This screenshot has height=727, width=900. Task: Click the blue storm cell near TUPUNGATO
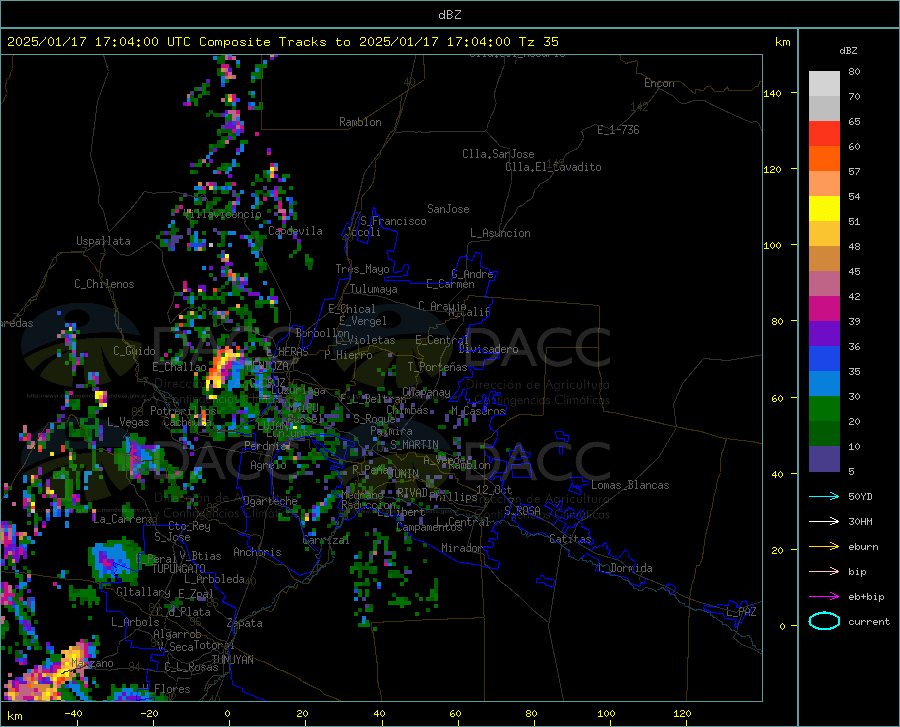tap(115, 559)
